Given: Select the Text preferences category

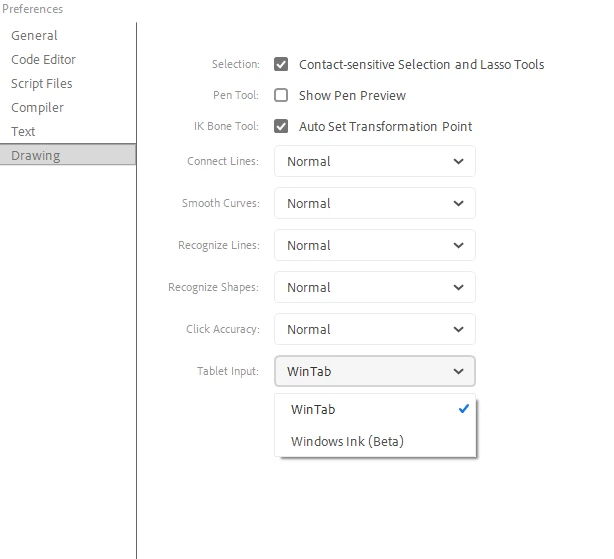Looking at the screenshot, I should pos(23,131).
